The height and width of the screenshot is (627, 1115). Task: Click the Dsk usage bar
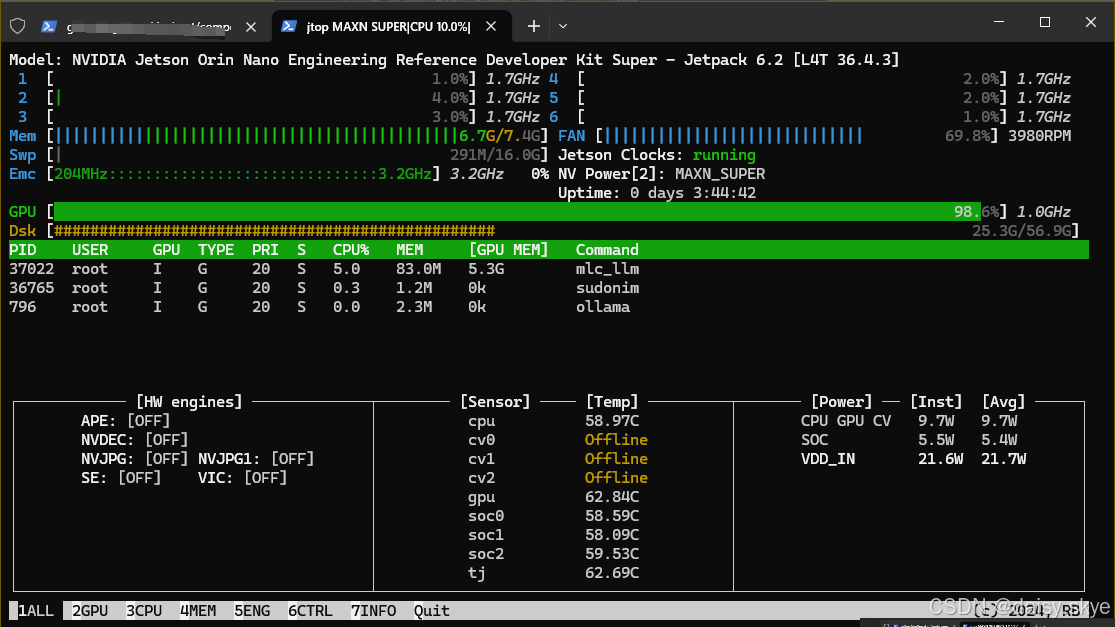click(563, 231)
